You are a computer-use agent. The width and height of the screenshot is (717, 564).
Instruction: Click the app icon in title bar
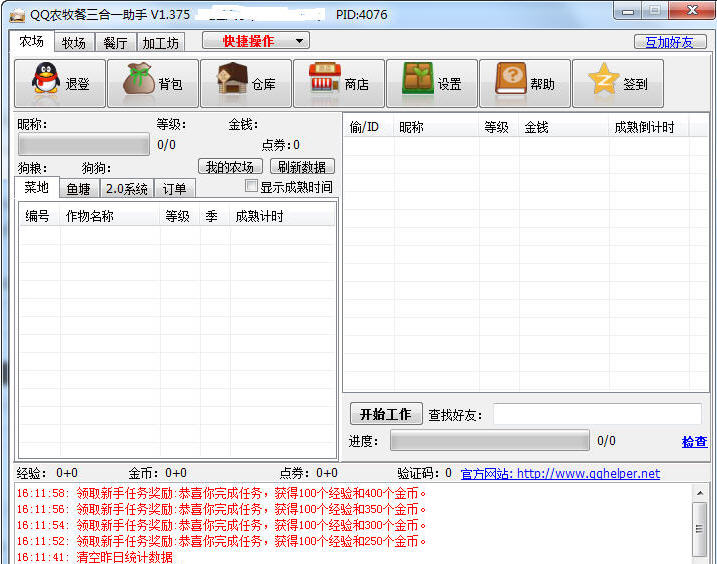click(x=17, y=15)
